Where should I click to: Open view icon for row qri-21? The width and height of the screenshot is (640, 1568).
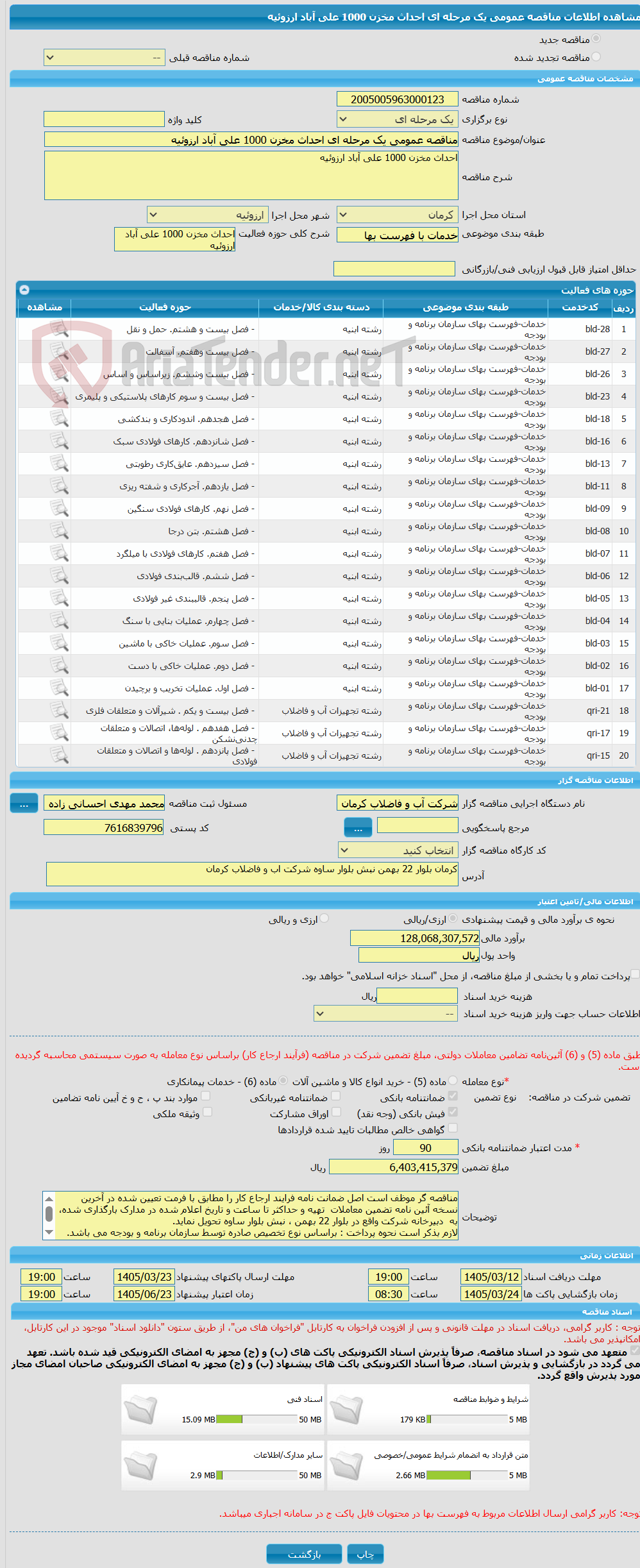pos(59,711)
